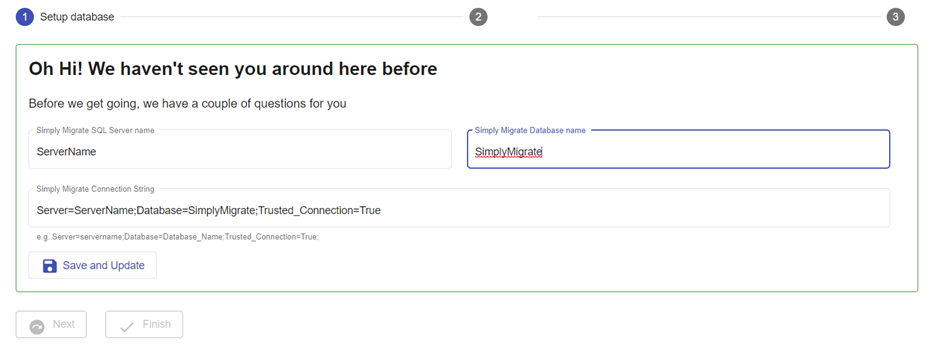Screen dimensions: 940x361
Task: Select the step 1 circle indicator
Action: pos(25,17)
